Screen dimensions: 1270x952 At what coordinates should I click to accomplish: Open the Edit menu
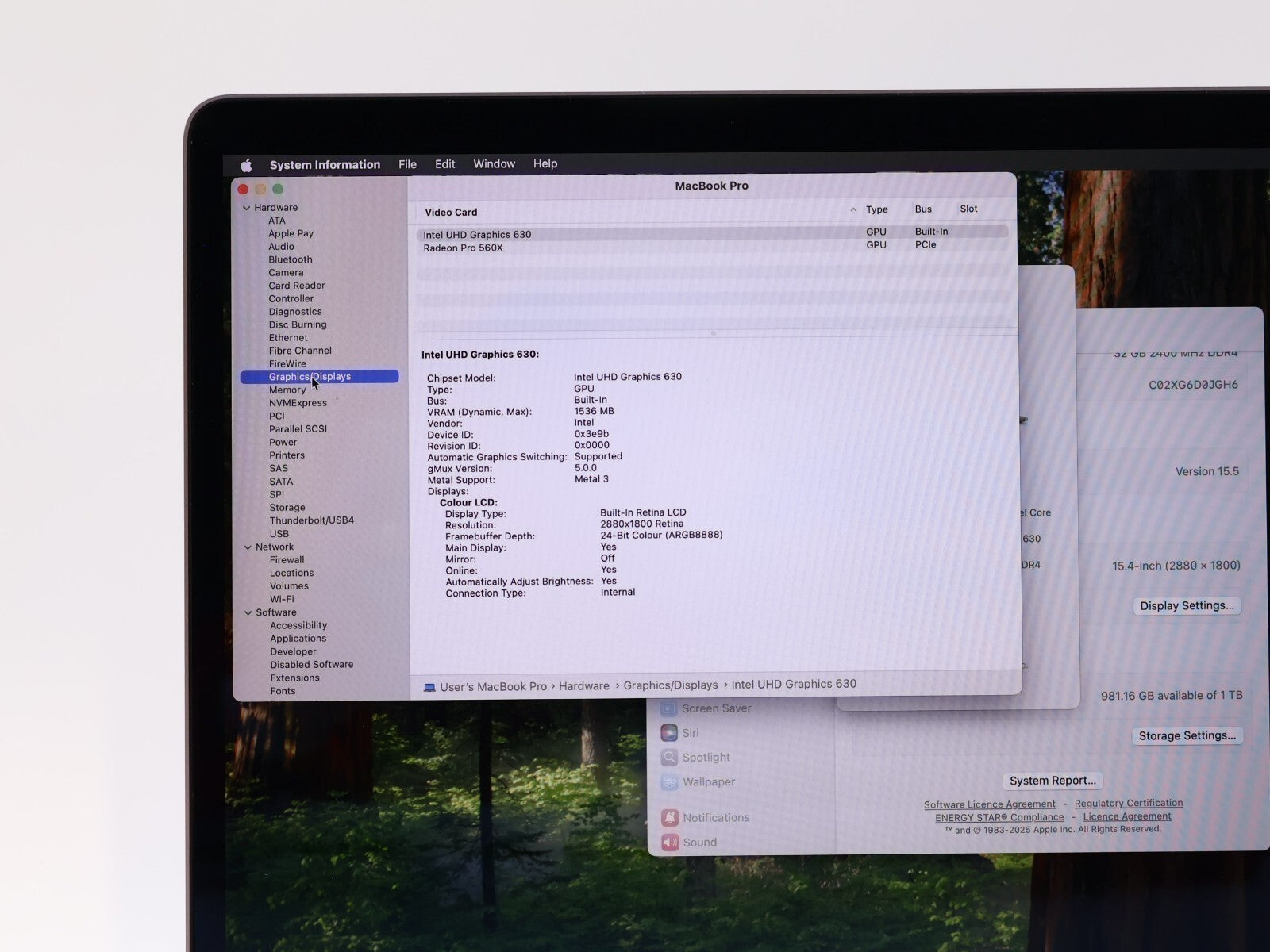(x=444, y=164)
